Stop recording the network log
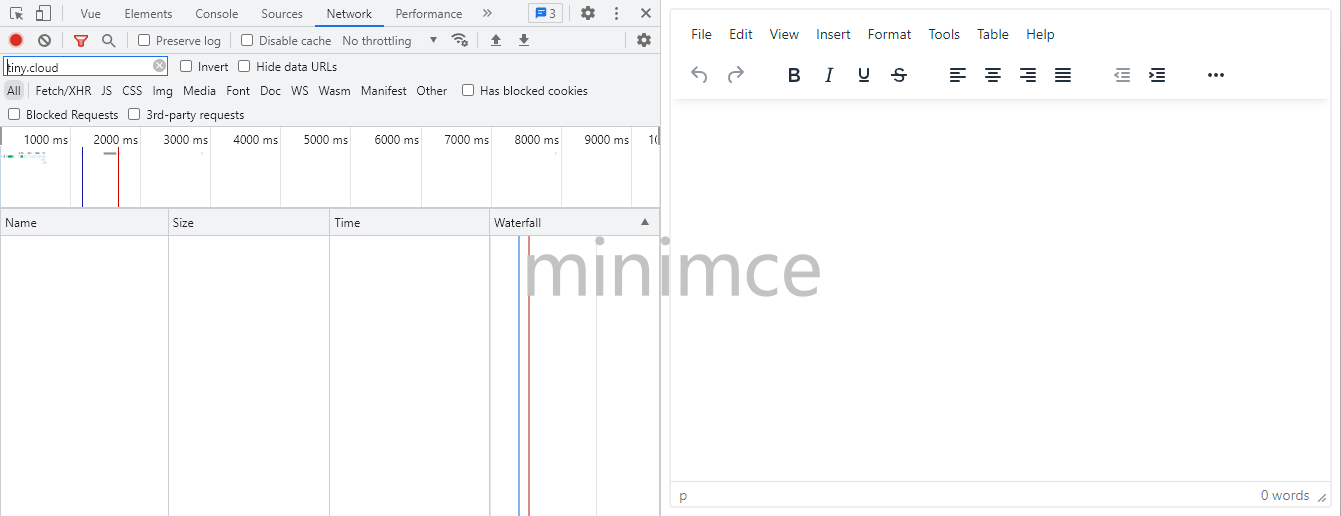The width and height of the screenshot is (1341, 516). tap(16, 40)
